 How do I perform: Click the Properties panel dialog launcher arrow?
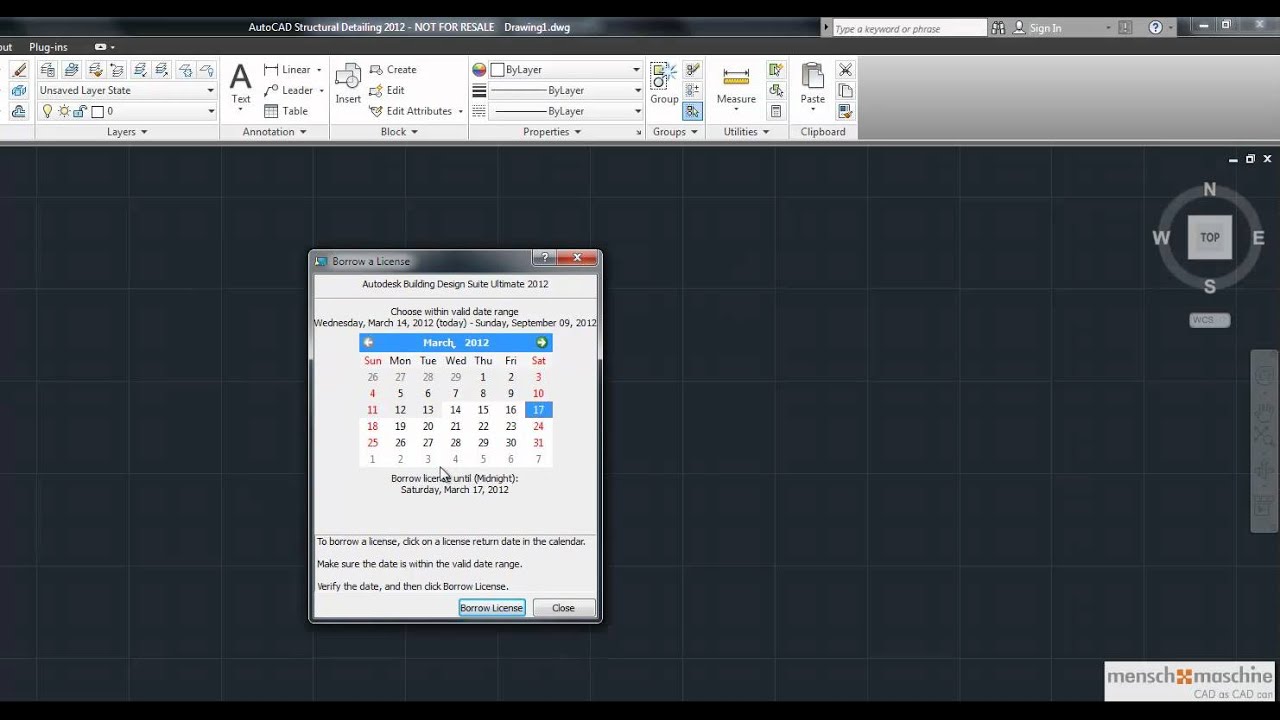(639, 132)
